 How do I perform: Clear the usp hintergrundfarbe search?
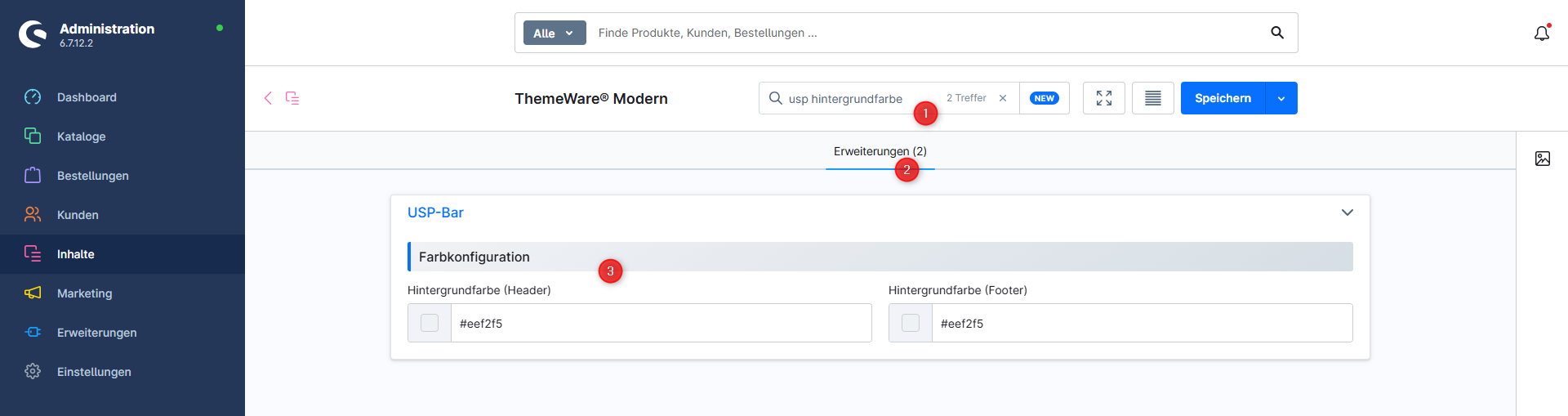point(1003,98)
